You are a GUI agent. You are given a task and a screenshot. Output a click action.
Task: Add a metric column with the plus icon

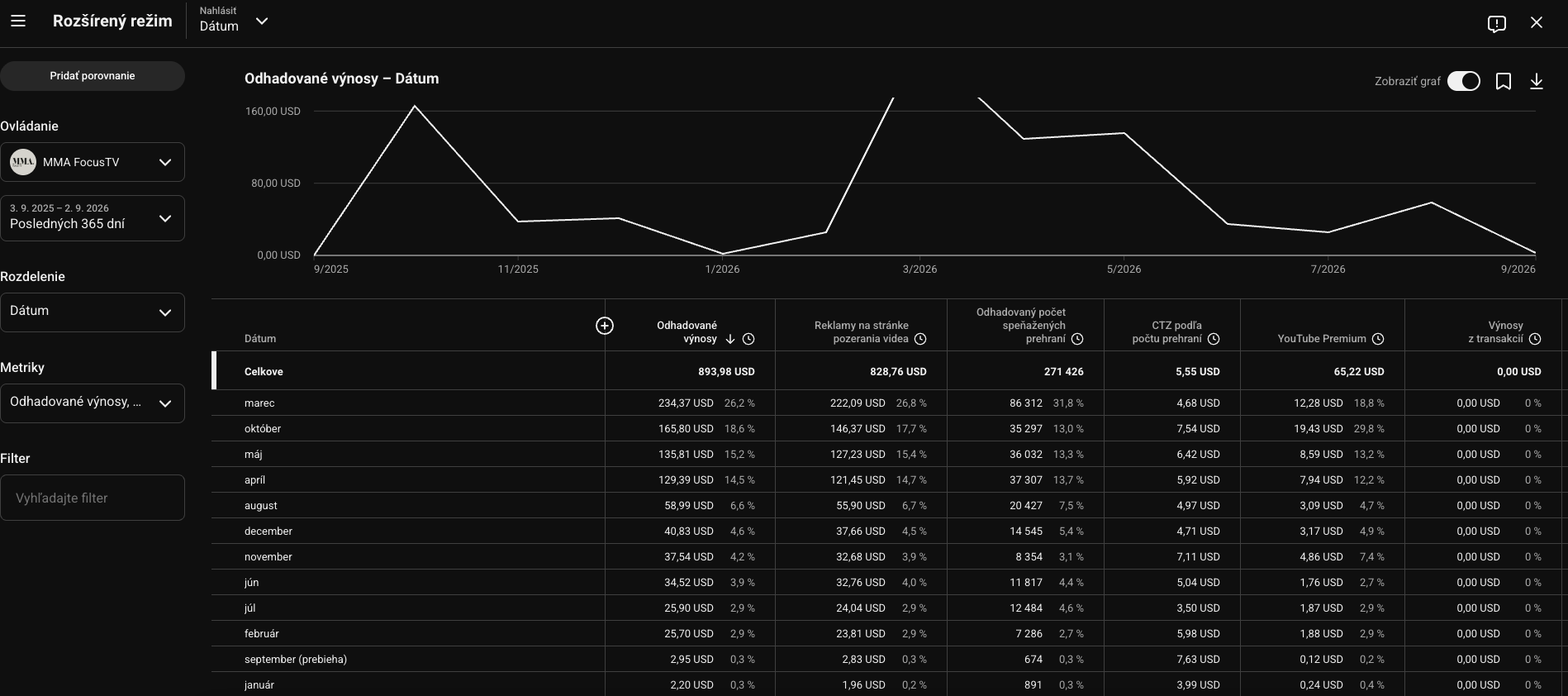pyautogui.click(x=605, y=326)
